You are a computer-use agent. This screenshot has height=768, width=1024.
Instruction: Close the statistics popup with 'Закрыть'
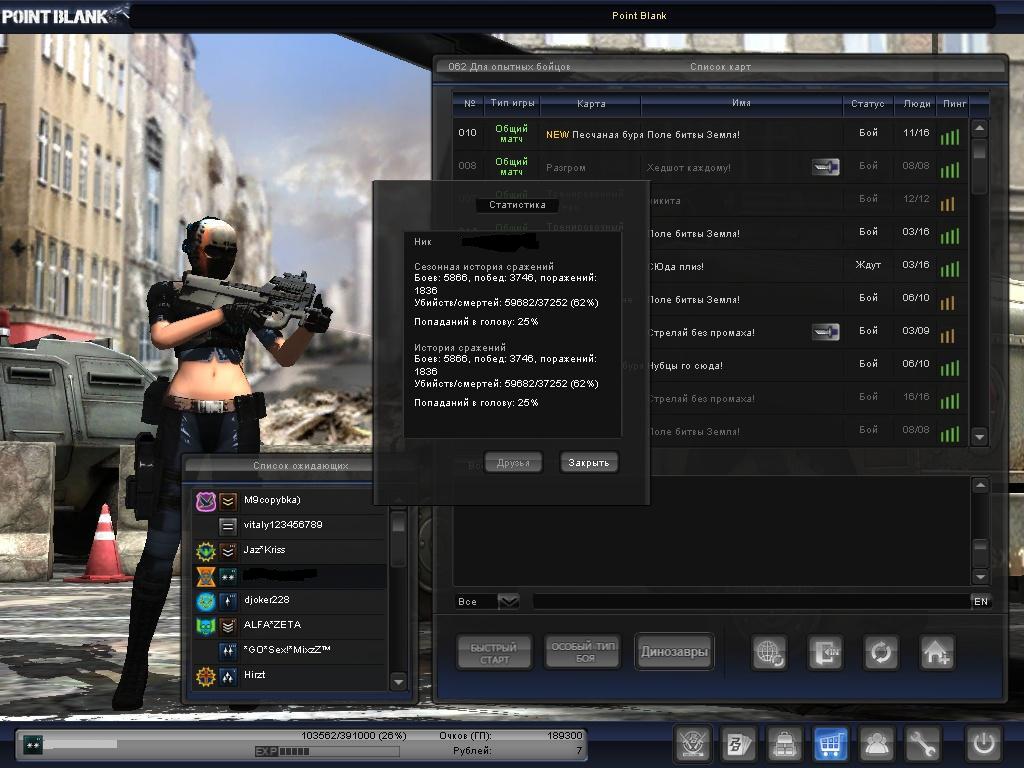(x=589, y=463)
